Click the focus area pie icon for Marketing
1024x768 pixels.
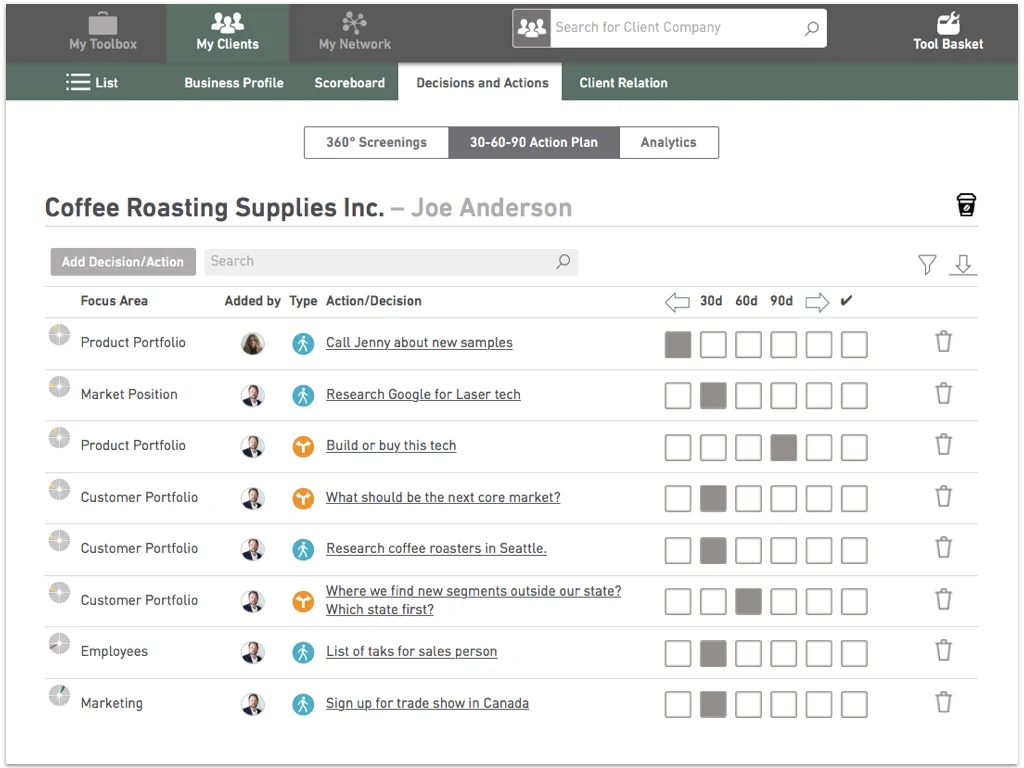click(59, 696)
